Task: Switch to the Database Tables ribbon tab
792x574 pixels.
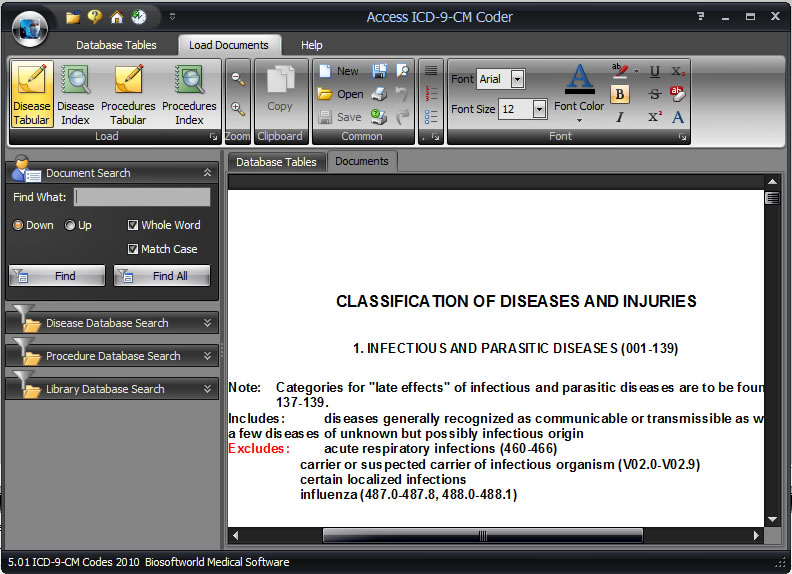Action: point(116,45)
